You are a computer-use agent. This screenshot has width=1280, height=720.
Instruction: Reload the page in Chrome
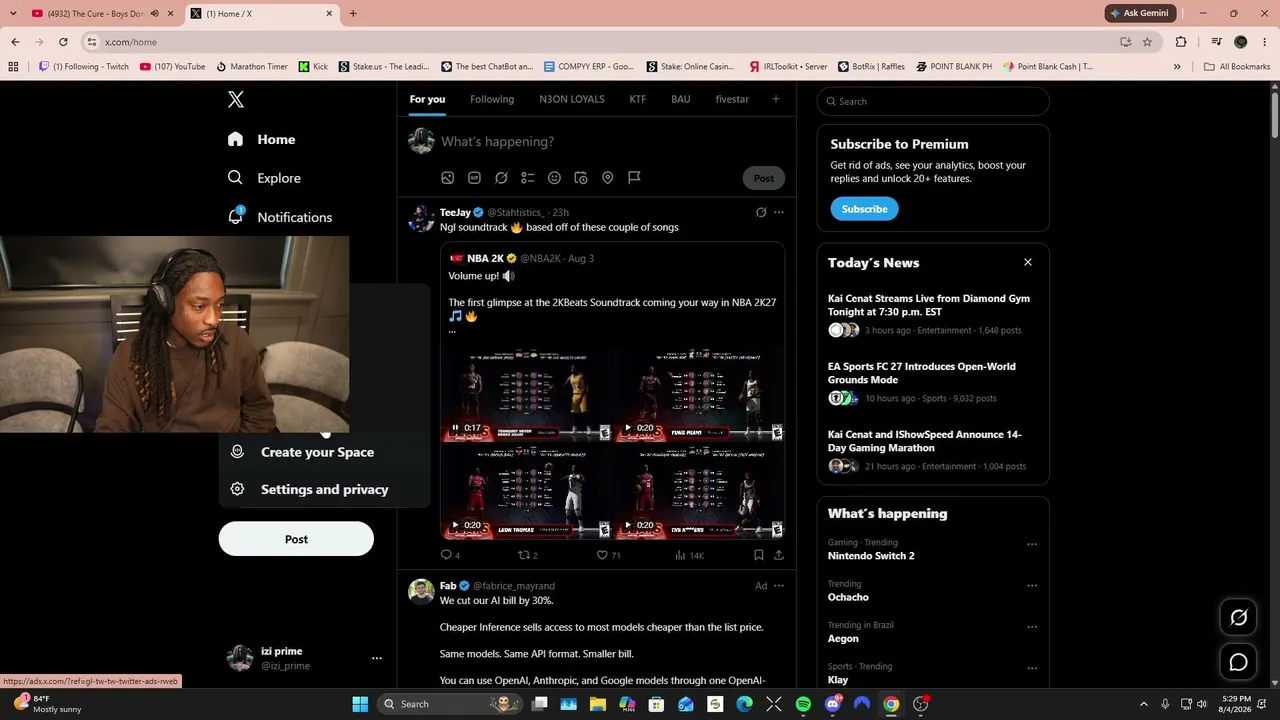(63, 42)
